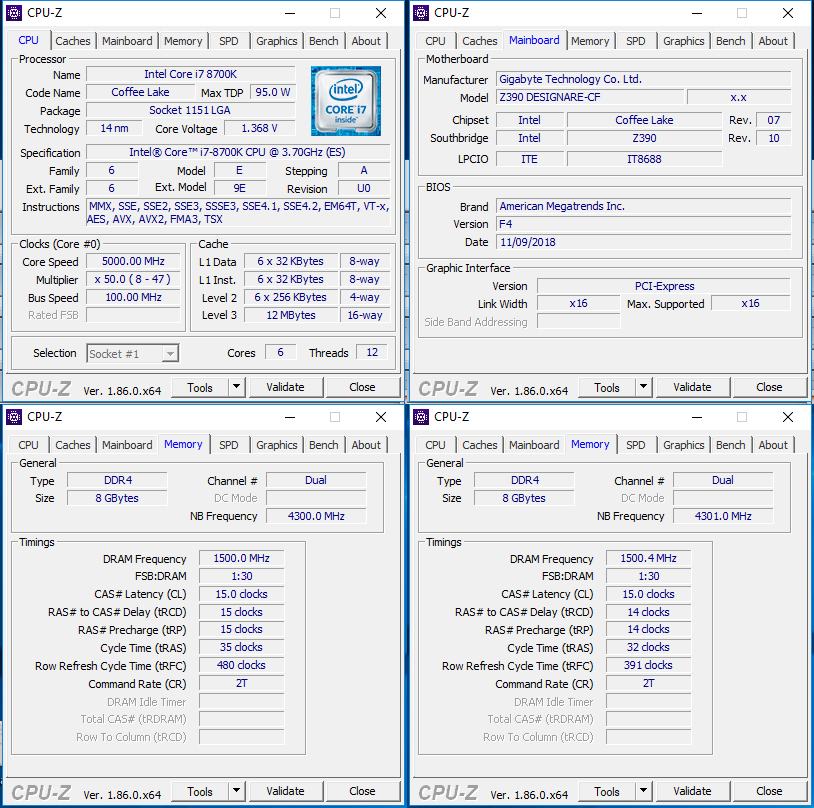
Task: Click the NB Frequency value '4300.0 MHz'
Action: [x=316, y=516]
